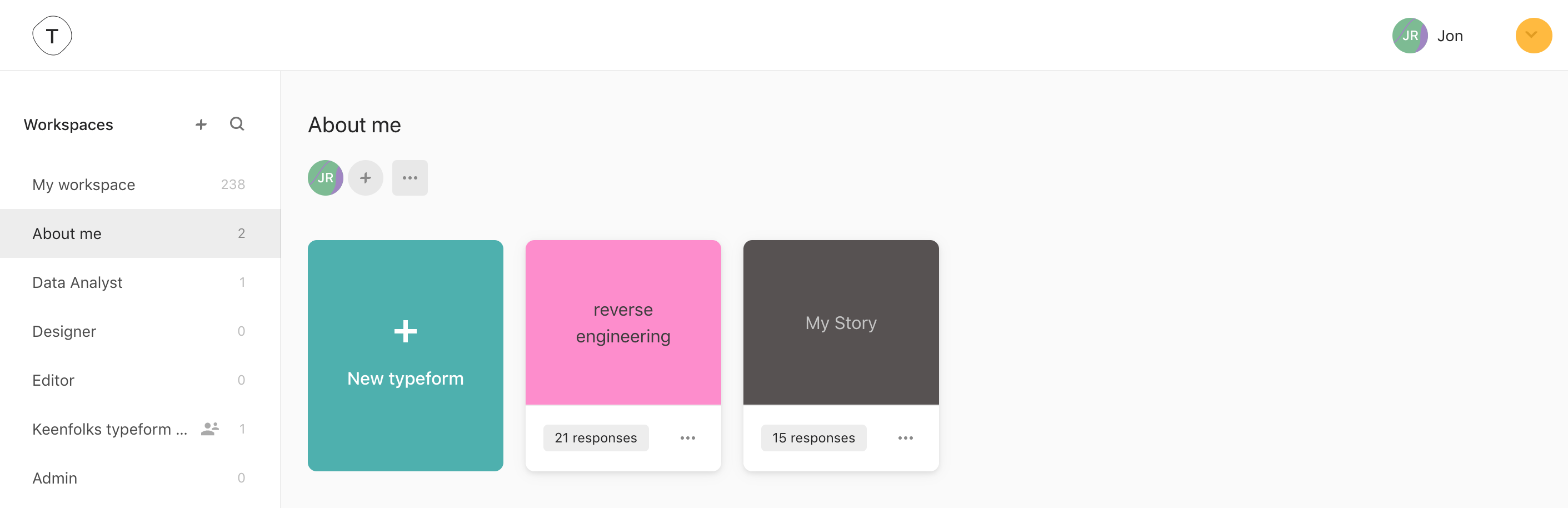Create a New typeform
1568x508 pixels.
(x=406, y=355)
